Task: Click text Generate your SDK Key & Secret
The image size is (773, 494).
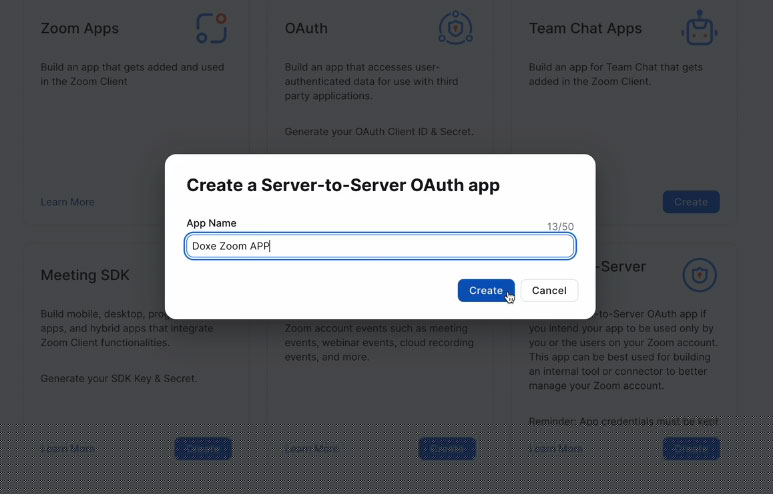Action: pyautogui.click(x=119, y=379)
